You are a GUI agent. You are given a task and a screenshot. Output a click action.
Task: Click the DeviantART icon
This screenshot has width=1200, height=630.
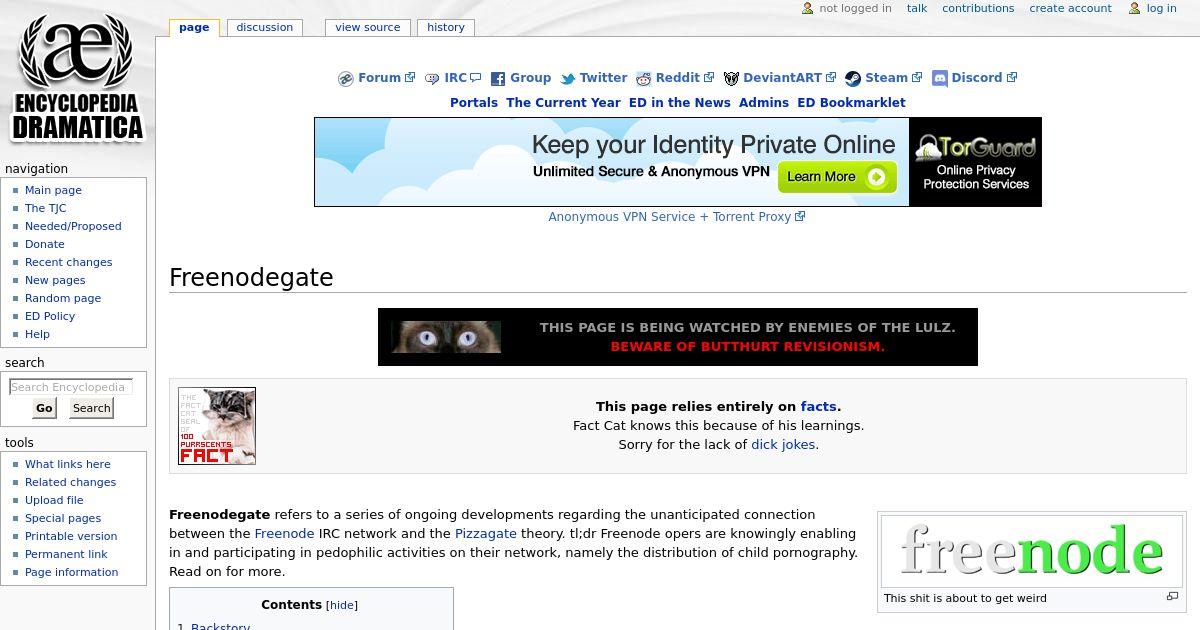tap(731, 79)
